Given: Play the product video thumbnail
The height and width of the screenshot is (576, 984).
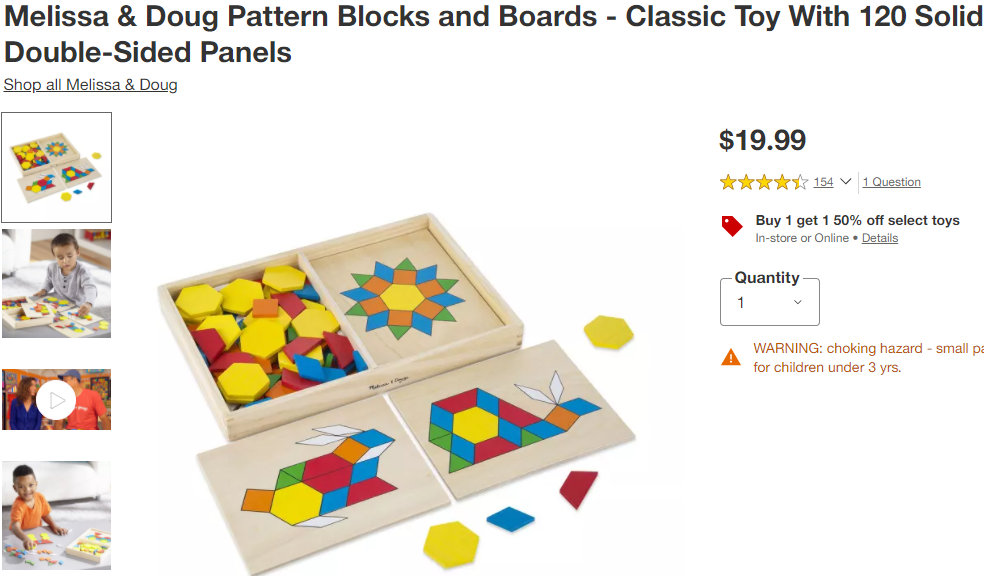Looking at the screenshot, I should coord(56,400).
